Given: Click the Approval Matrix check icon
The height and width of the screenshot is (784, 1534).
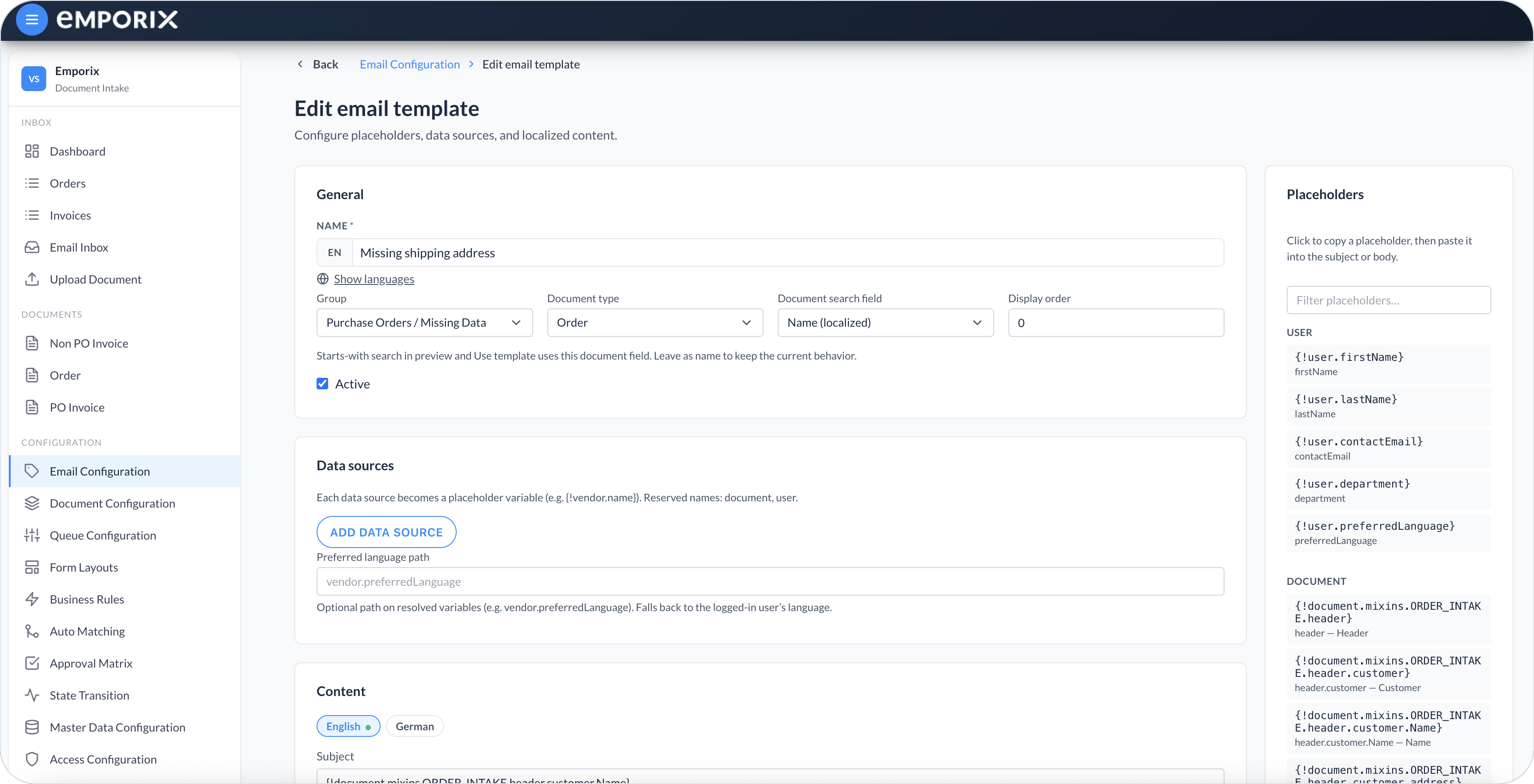Looking at the screenshot, I should coord(32,663).
